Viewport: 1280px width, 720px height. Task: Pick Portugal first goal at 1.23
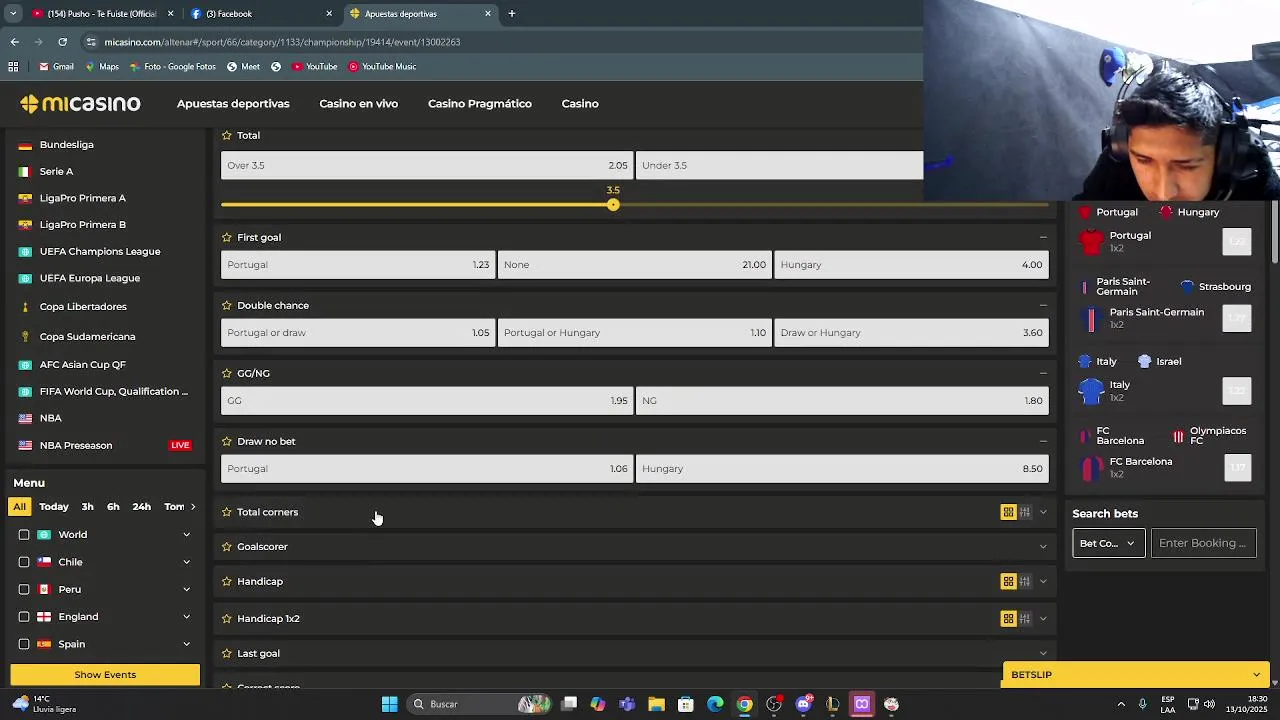click(358, 265)
